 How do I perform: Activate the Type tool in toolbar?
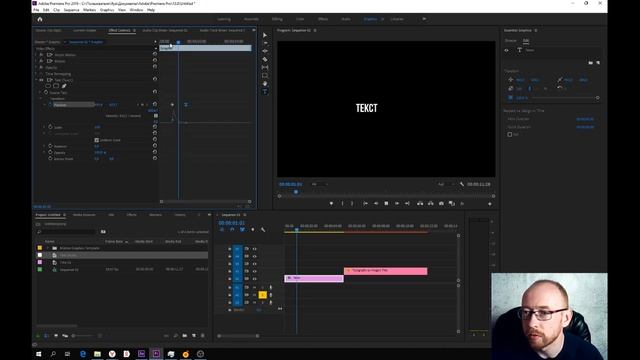click(x=264, y=92)
